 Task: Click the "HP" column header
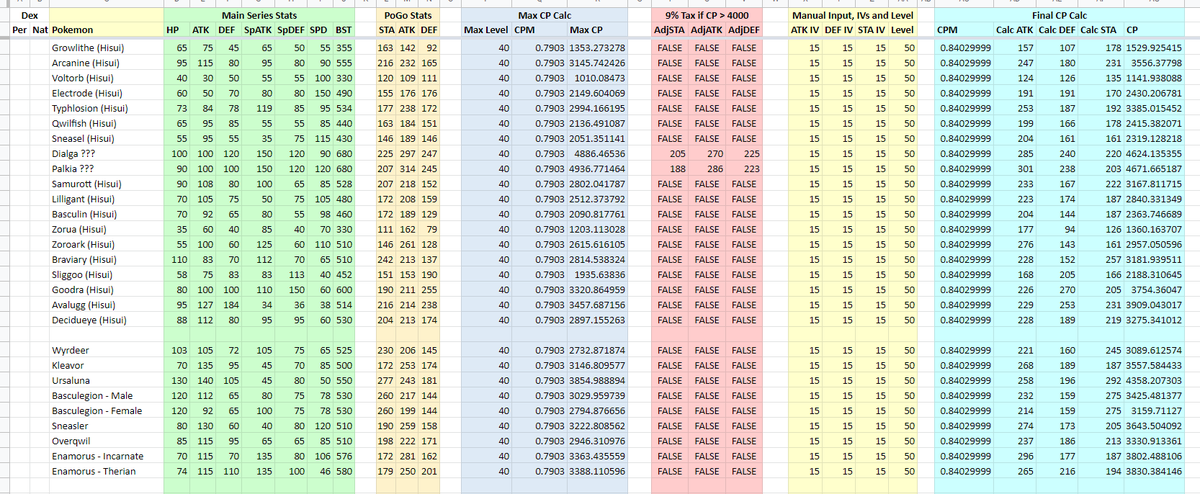[173, 31]
